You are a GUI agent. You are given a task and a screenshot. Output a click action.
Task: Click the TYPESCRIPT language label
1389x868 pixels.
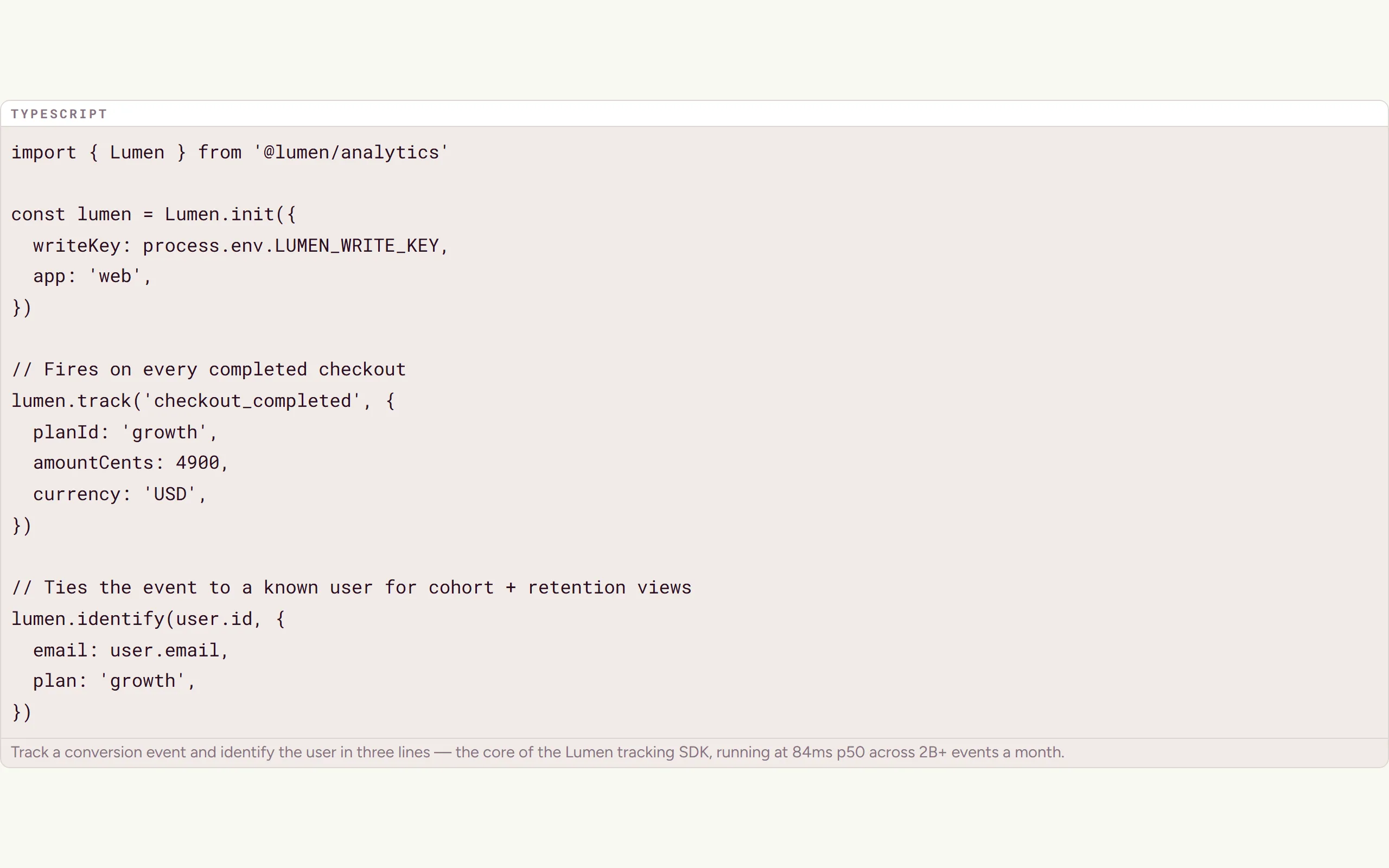click(59, 114)
